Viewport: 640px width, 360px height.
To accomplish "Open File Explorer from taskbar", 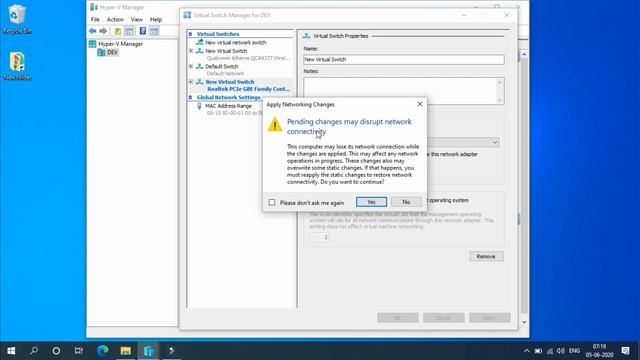I will (x=125, y=351).
